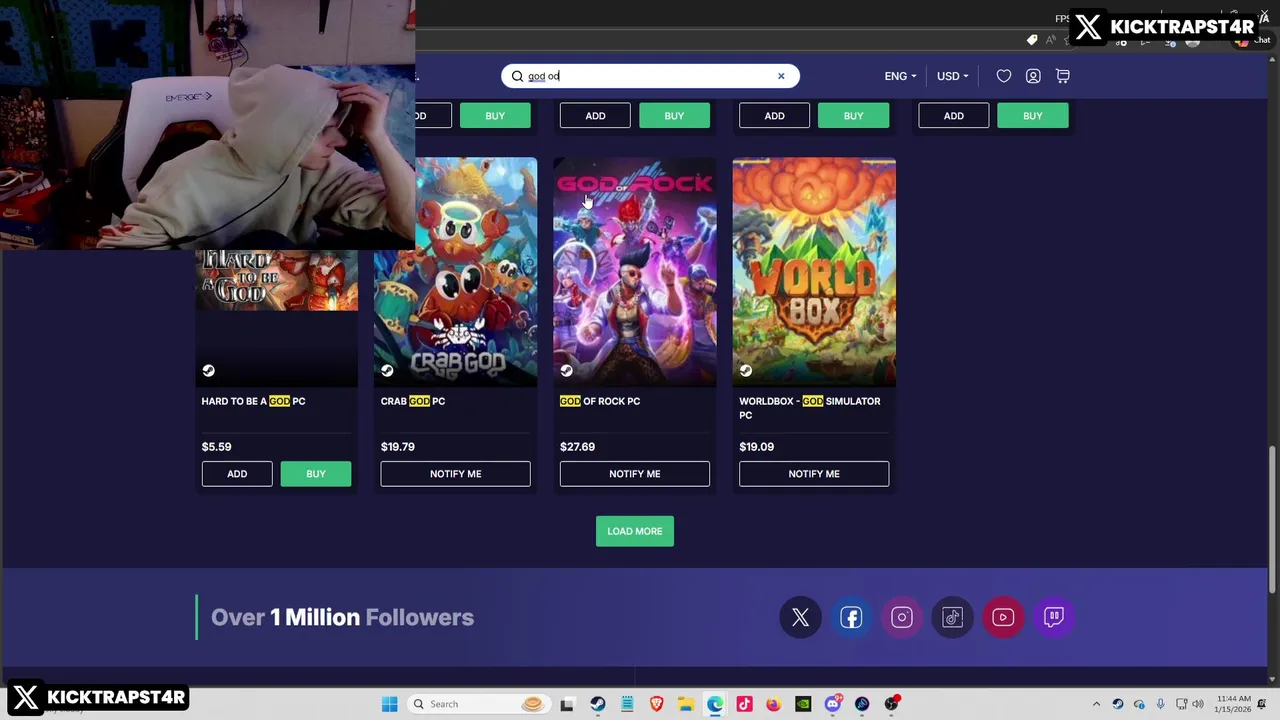This screenshot has width=1280, height=720.
Task: Switch to Microsoft Edge in the taskbar
Action: click(715, 704)
